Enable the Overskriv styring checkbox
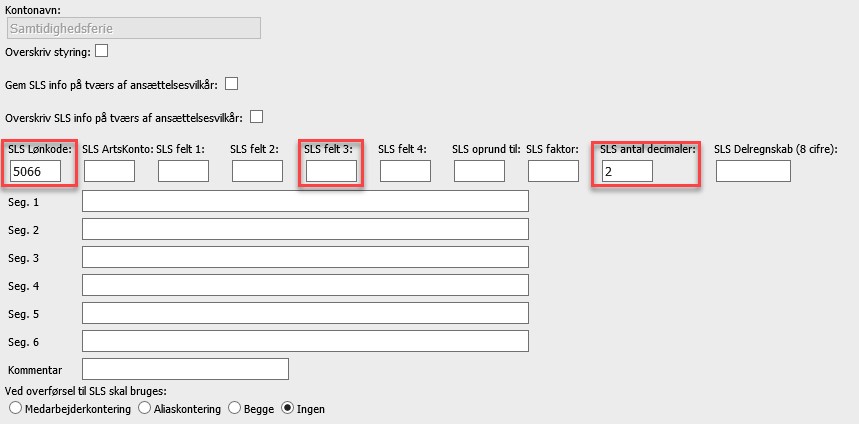The image size is (859, 424). 101,51
